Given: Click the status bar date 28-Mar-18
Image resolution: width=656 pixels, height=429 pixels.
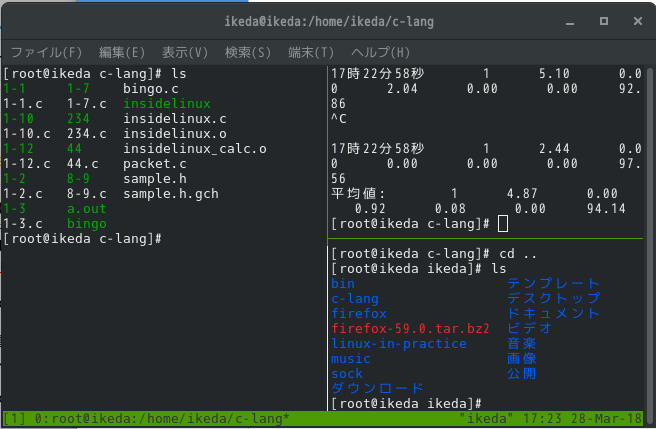Looking at the screenshot, I should click(x=606, y=419).
